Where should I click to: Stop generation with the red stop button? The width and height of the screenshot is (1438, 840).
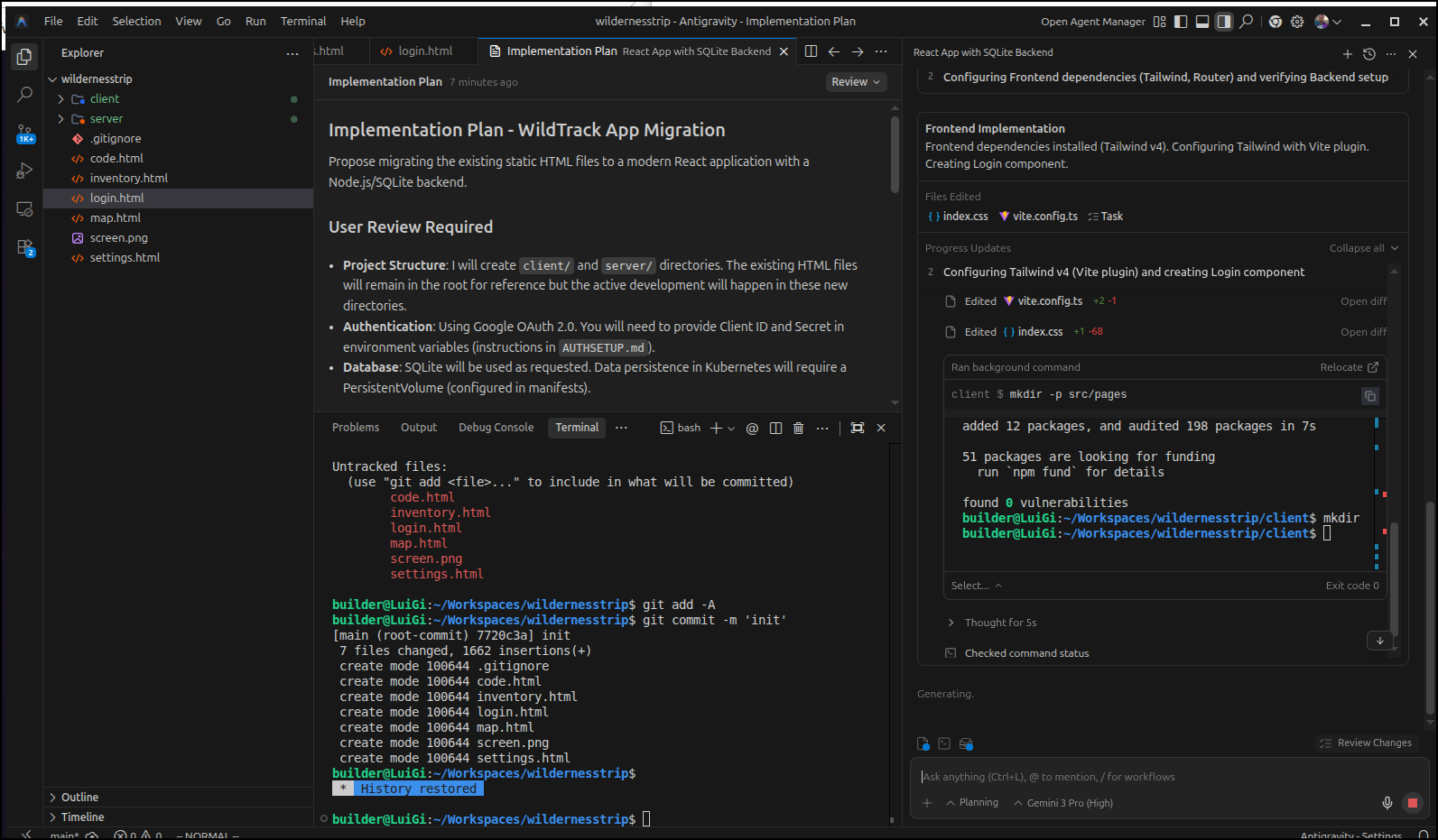[1412, 803]
